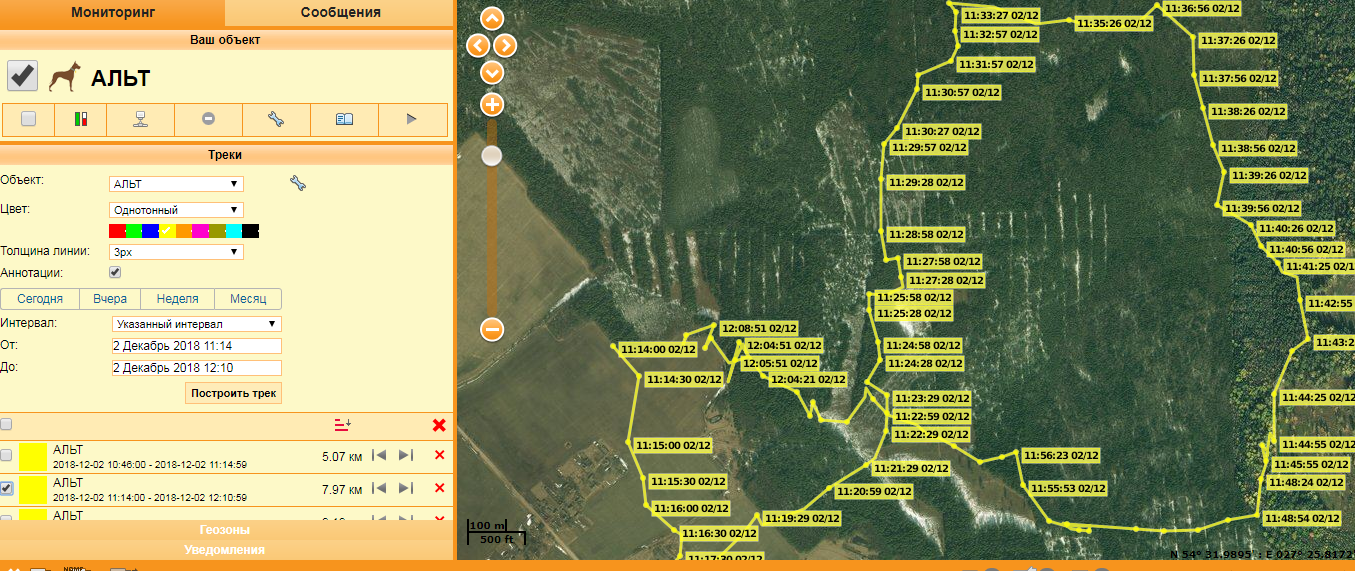The image size is (1355, 571).
Task: Click the sort tracks icon above list
Action: click(x=342, y=425)
